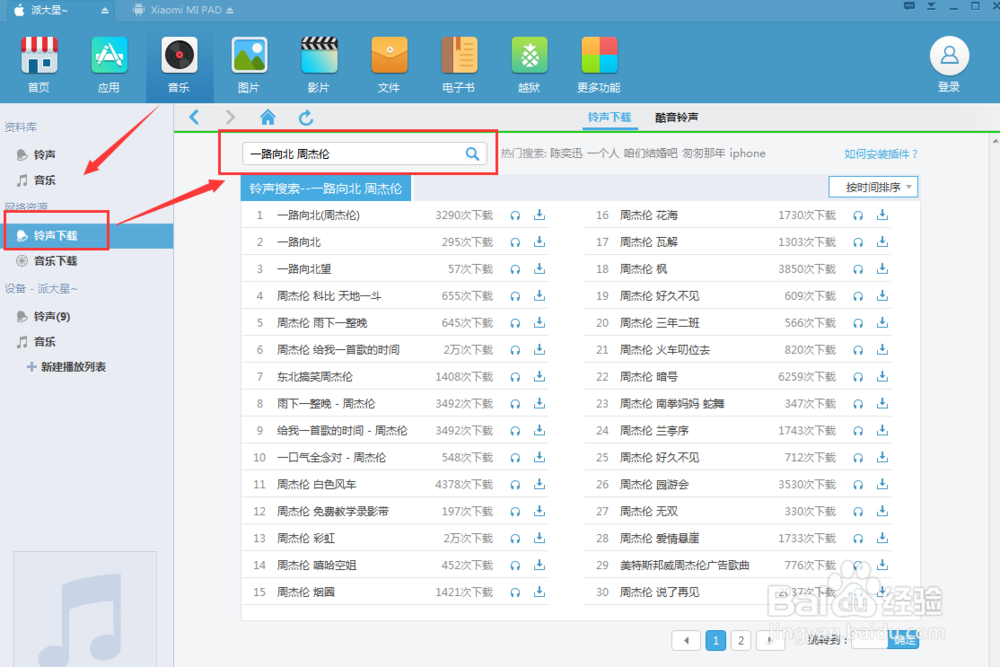
Task: Download 东北搞笑周杰伦 ringtone
Action: point(540,377)
